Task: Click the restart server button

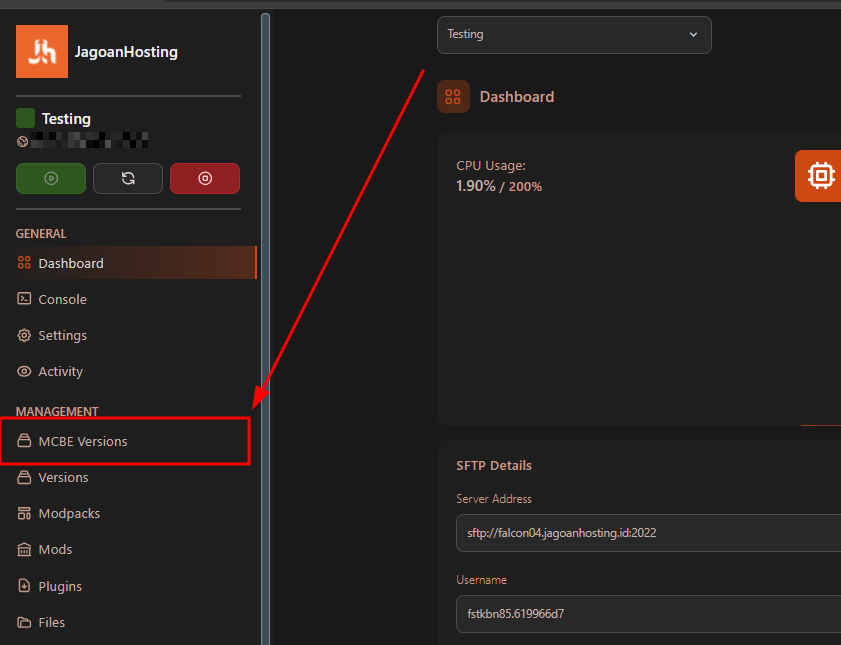Action: point(128,178)
